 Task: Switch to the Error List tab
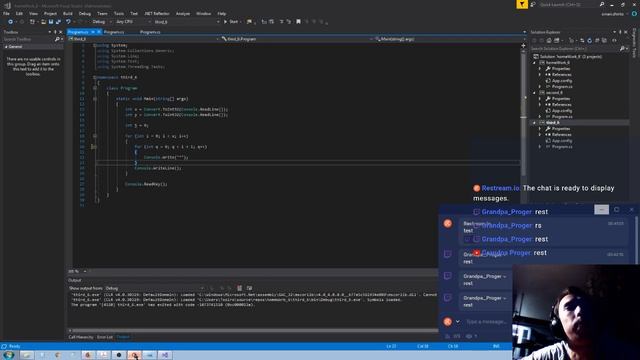coord(105,337)
